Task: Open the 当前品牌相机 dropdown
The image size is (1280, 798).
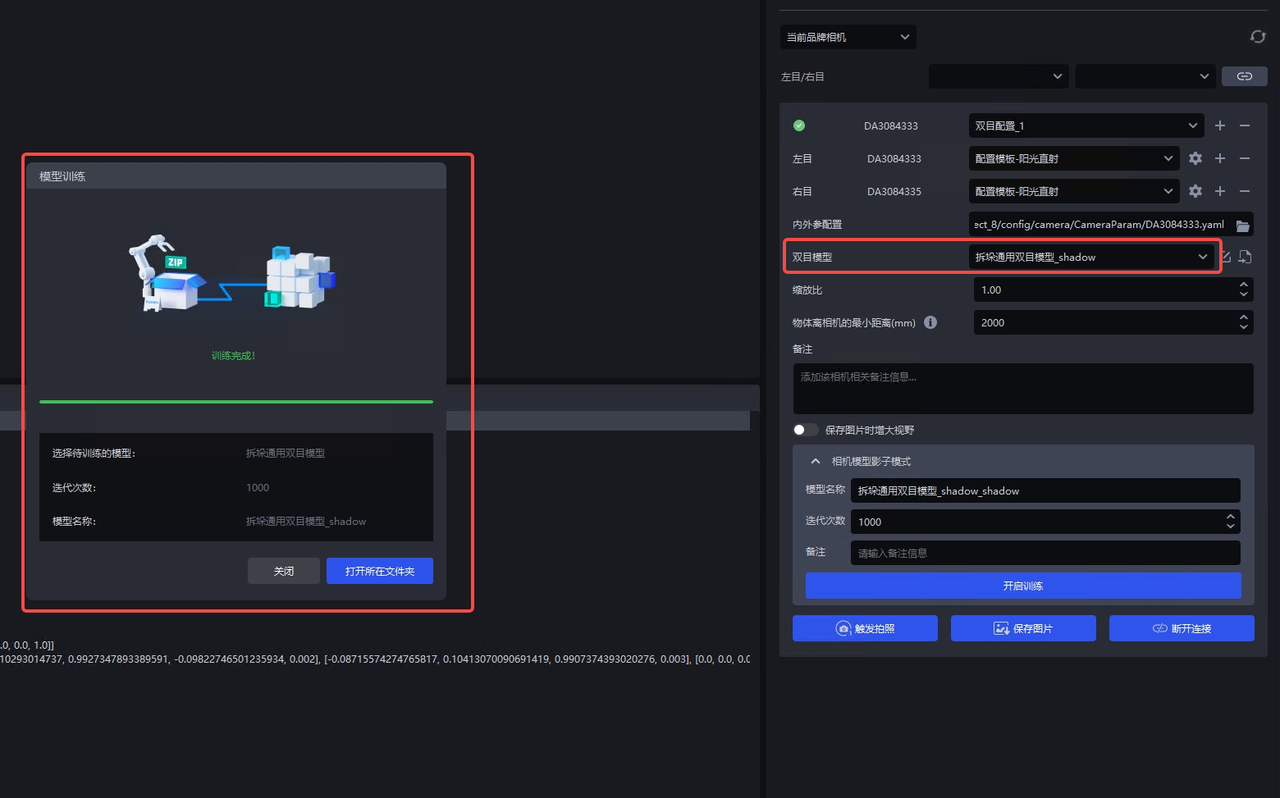Action: (x=848, y=37)
